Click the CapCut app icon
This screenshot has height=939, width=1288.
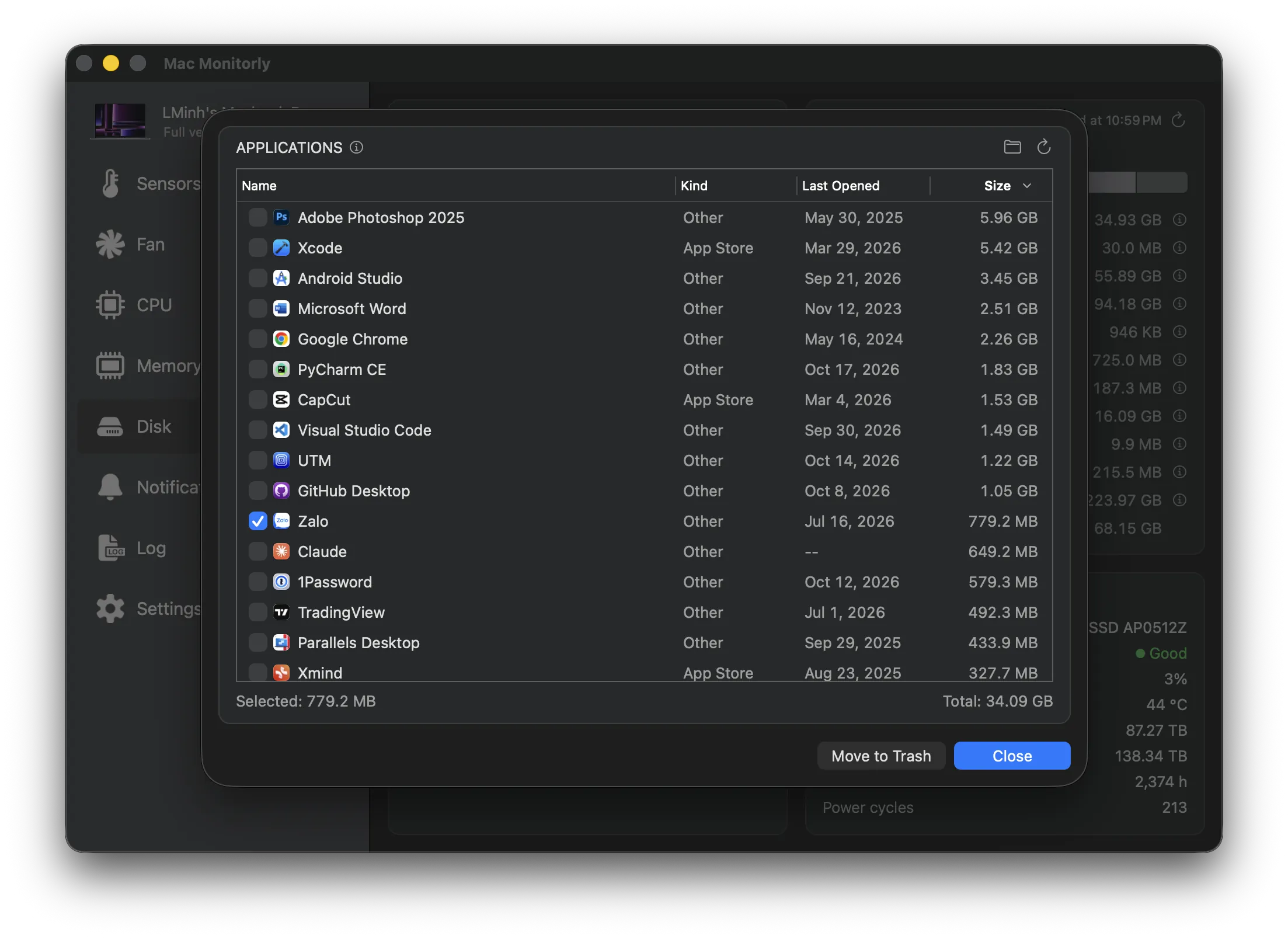tap(281, 399)
